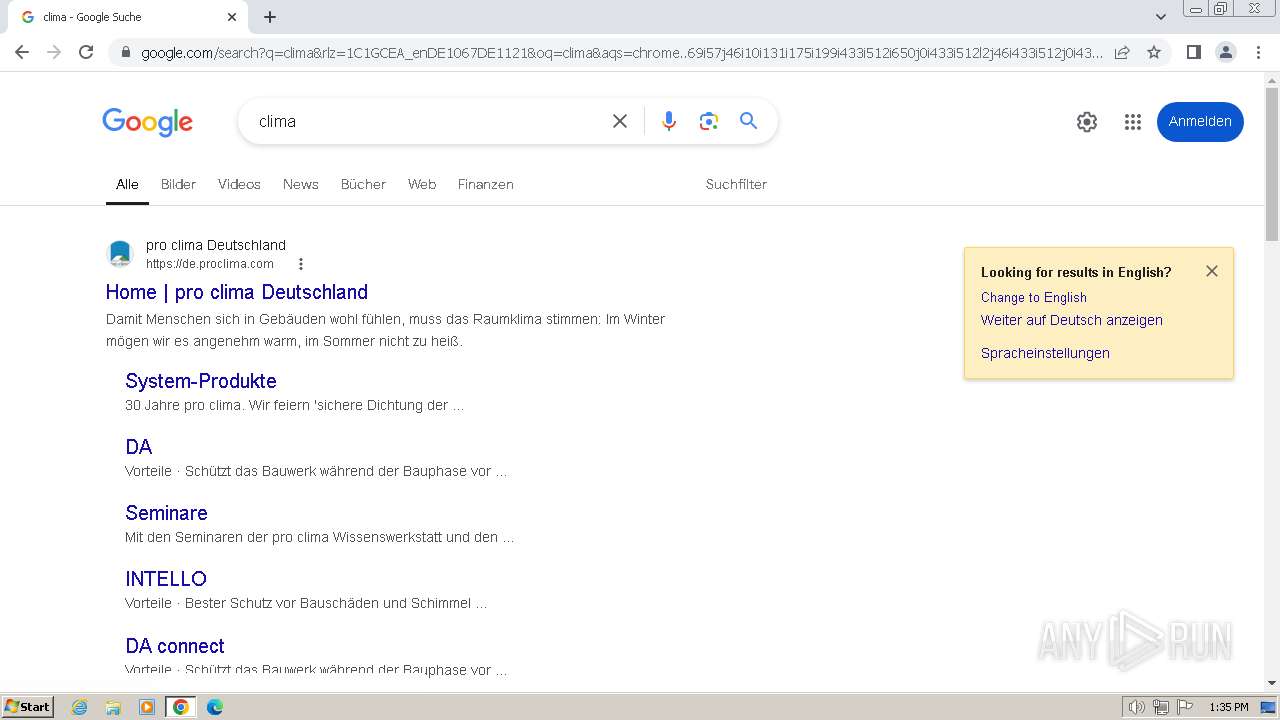Image resolution: width=1280 pixels, height=720 pixels.
Task: Share this page from address bar
Action: click(x=1122, y=52)
